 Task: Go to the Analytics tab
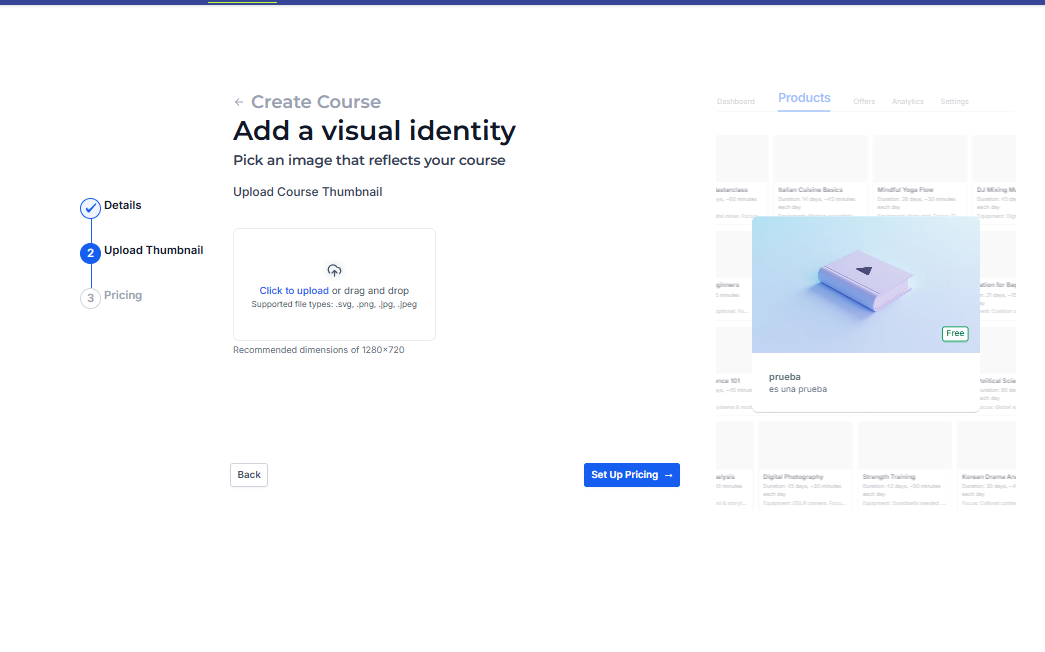[907, 102]
